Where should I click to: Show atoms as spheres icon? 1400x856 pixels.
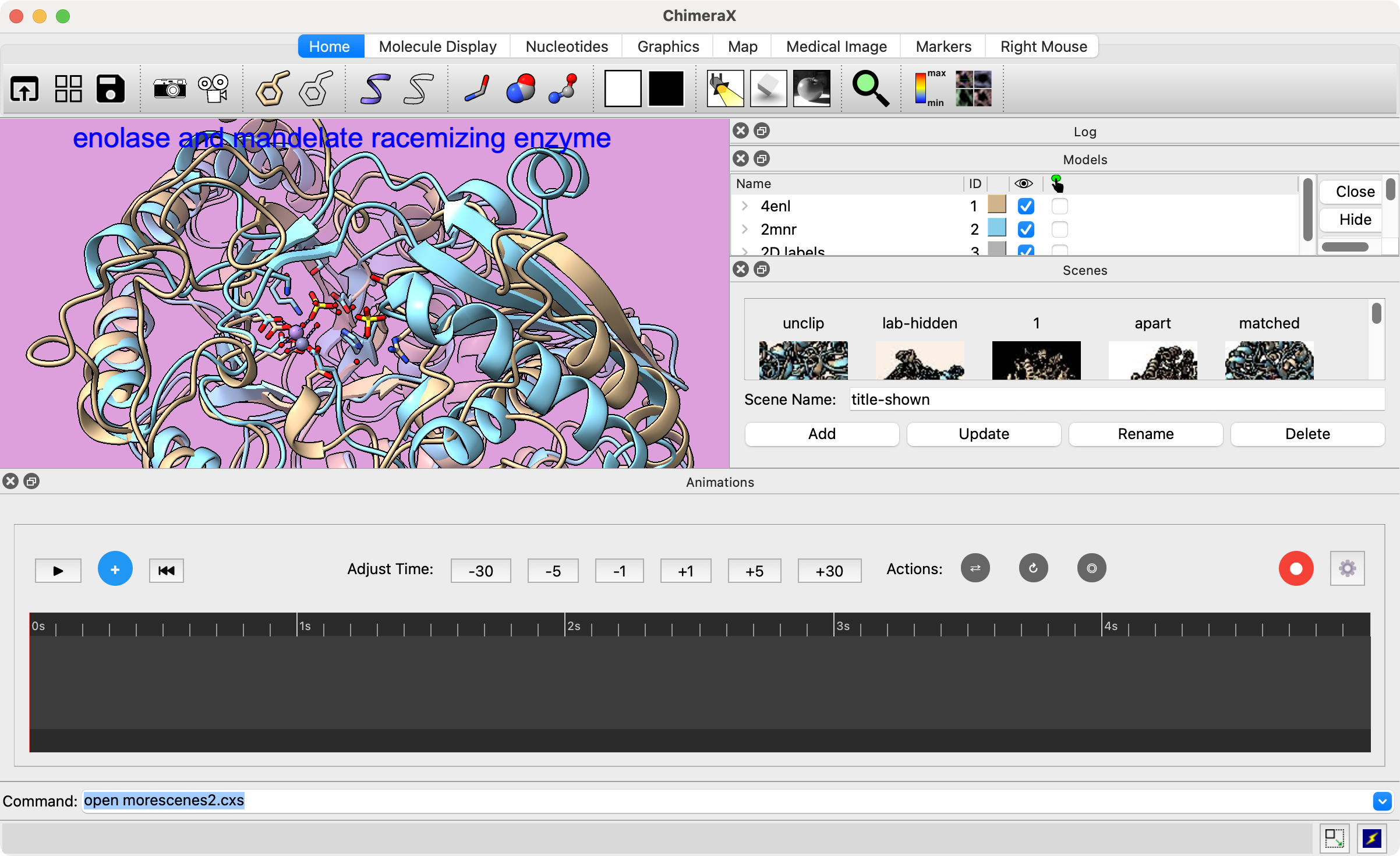(x=520, y=89)
